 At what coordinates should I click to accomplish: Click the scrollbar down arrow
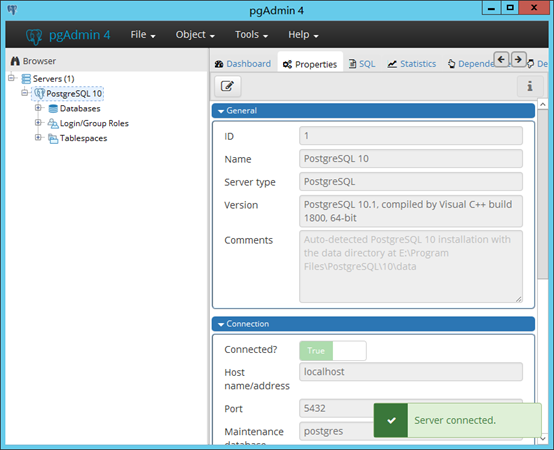543,439
